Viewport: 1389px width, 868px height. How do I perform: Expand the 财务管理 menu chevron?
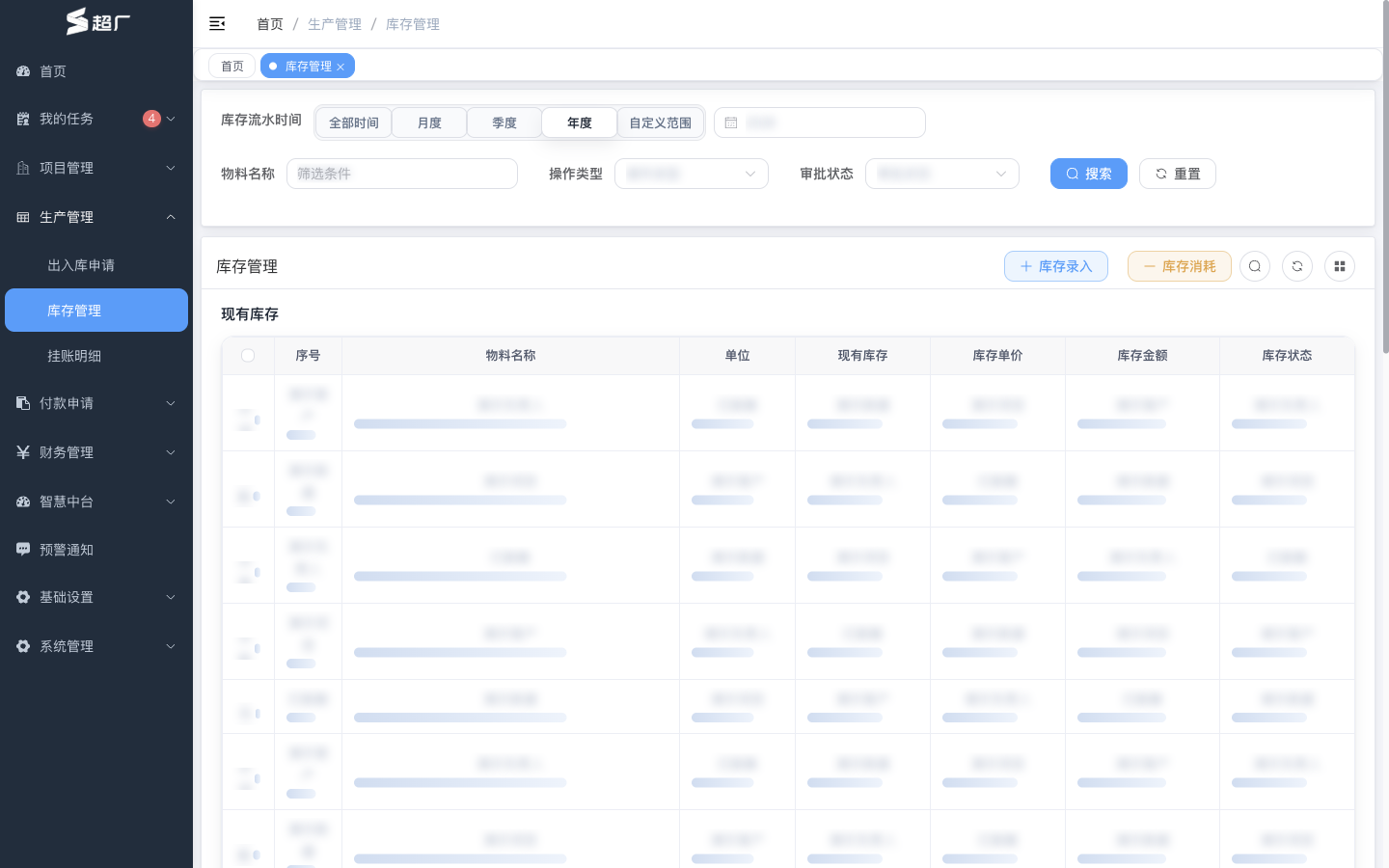tap(171, 452)
